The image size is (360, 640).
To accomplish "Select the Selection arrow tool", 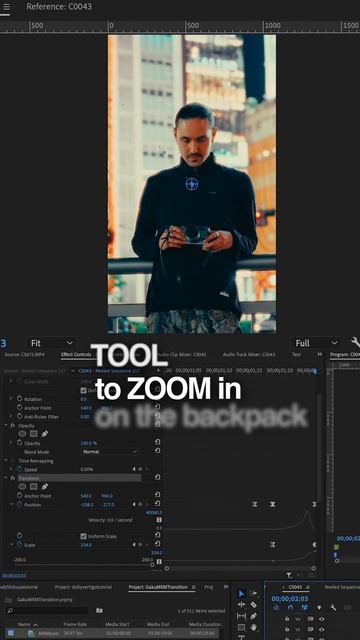I will 241,593.
